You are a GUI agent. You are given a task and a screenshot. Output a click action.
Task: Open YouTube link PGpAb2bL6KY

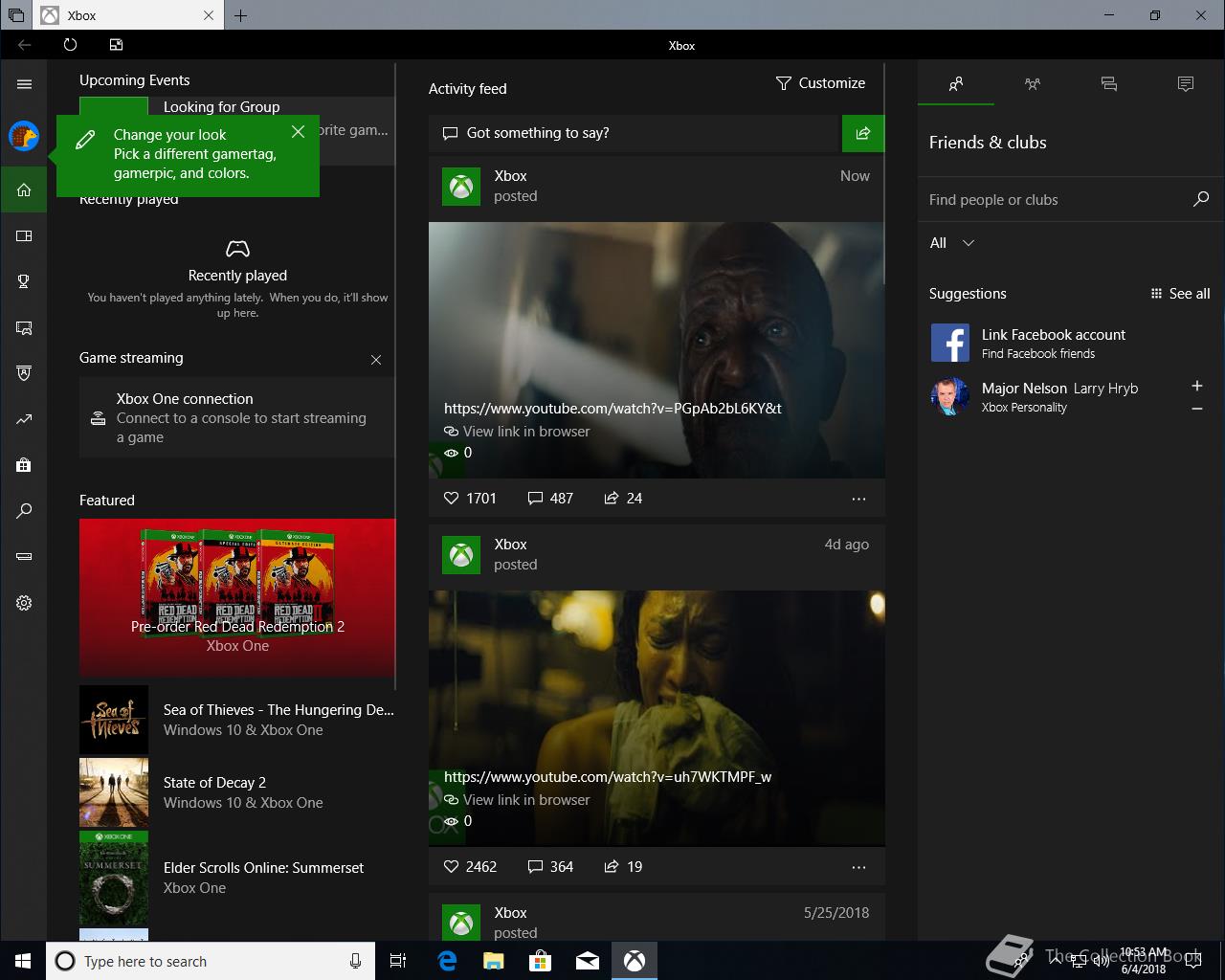click(x=612, y=409)
